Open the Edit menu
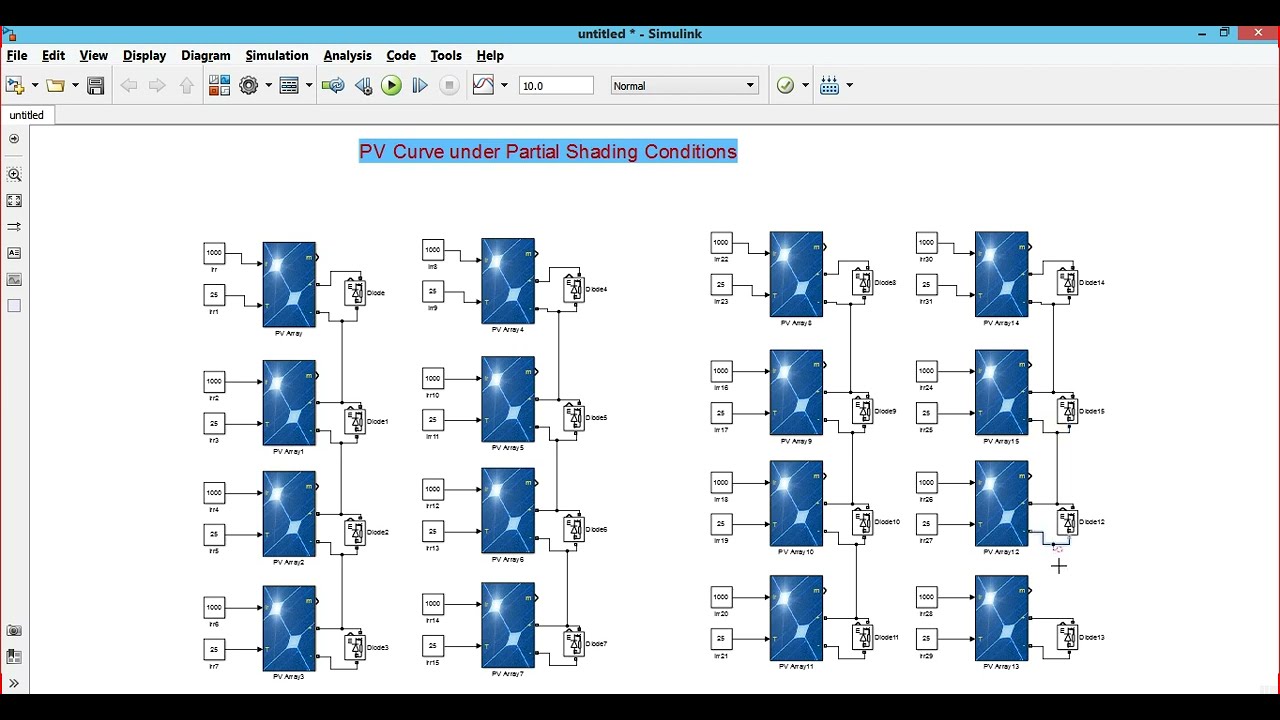 tap(53, 56)
